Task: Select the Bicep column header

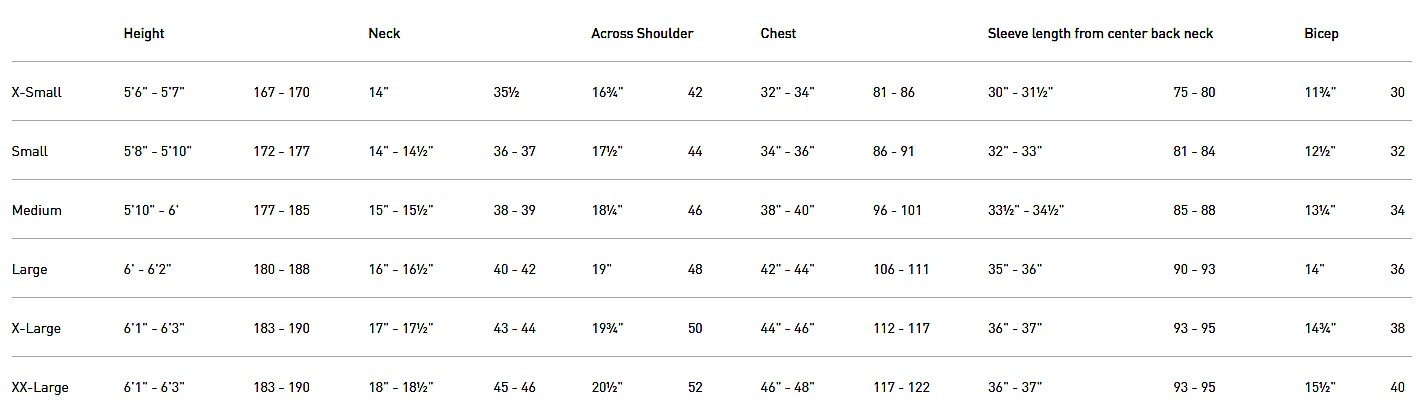Action: point(1321,33)
